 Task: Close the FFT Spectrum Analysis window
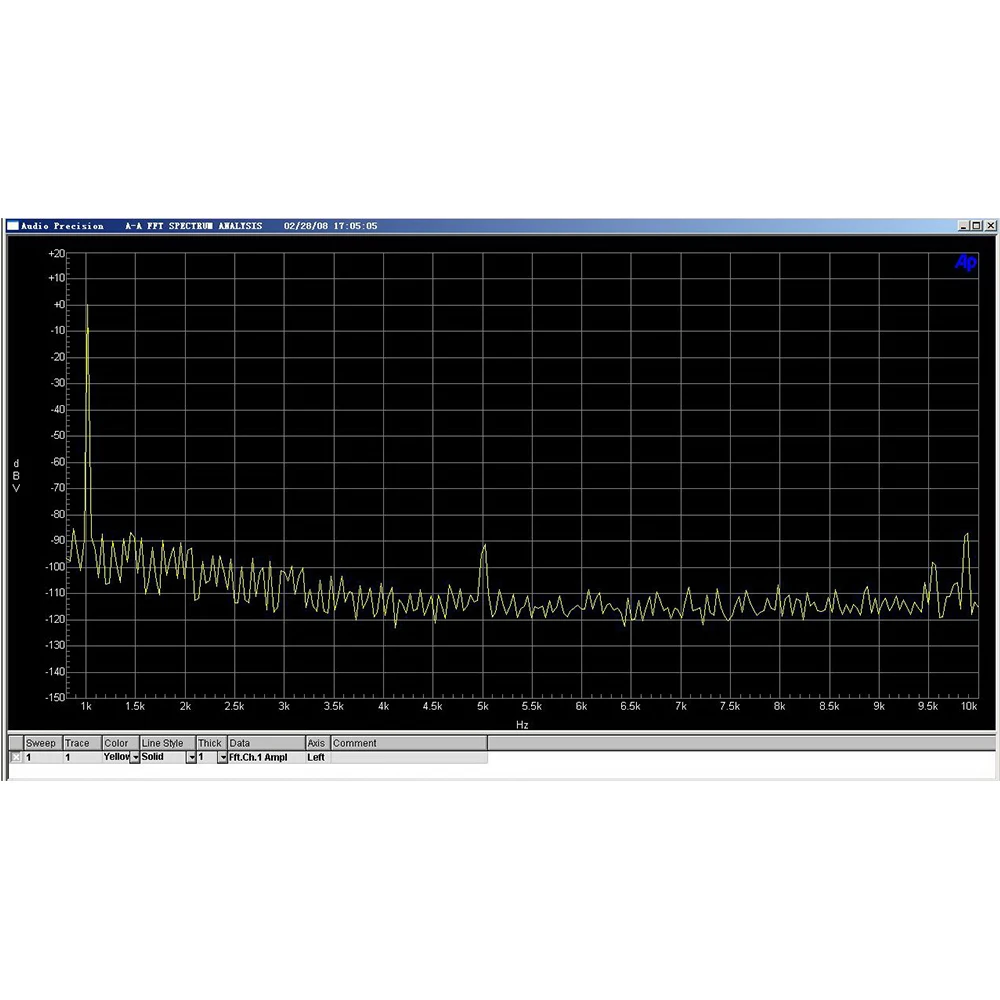(x=990, y=226)
